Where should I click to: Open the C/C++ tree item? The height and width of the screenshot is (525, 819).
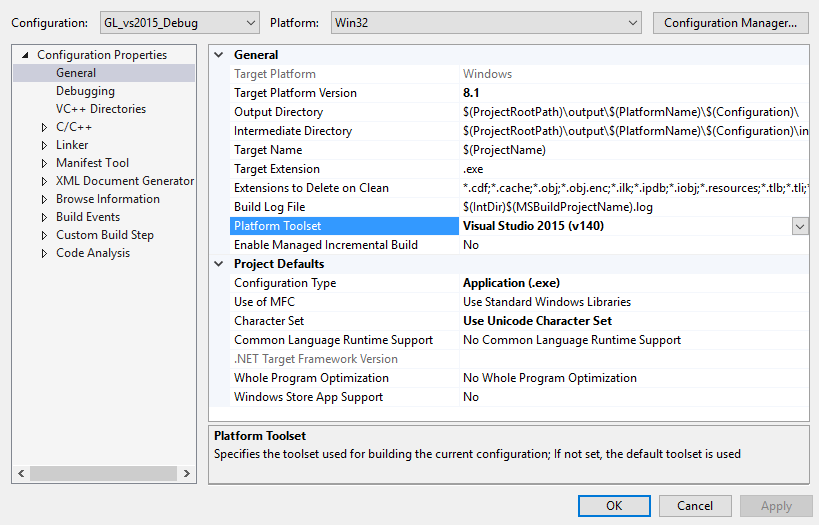(x=74, y=127)
